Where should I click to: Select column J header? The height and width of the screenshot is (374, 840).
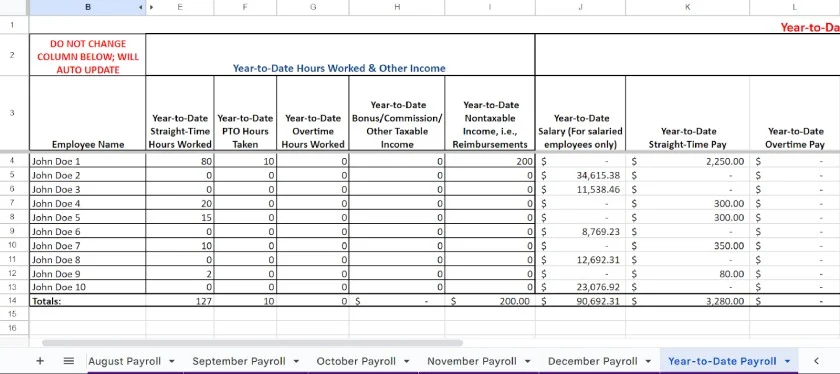(x=580, y=7)
